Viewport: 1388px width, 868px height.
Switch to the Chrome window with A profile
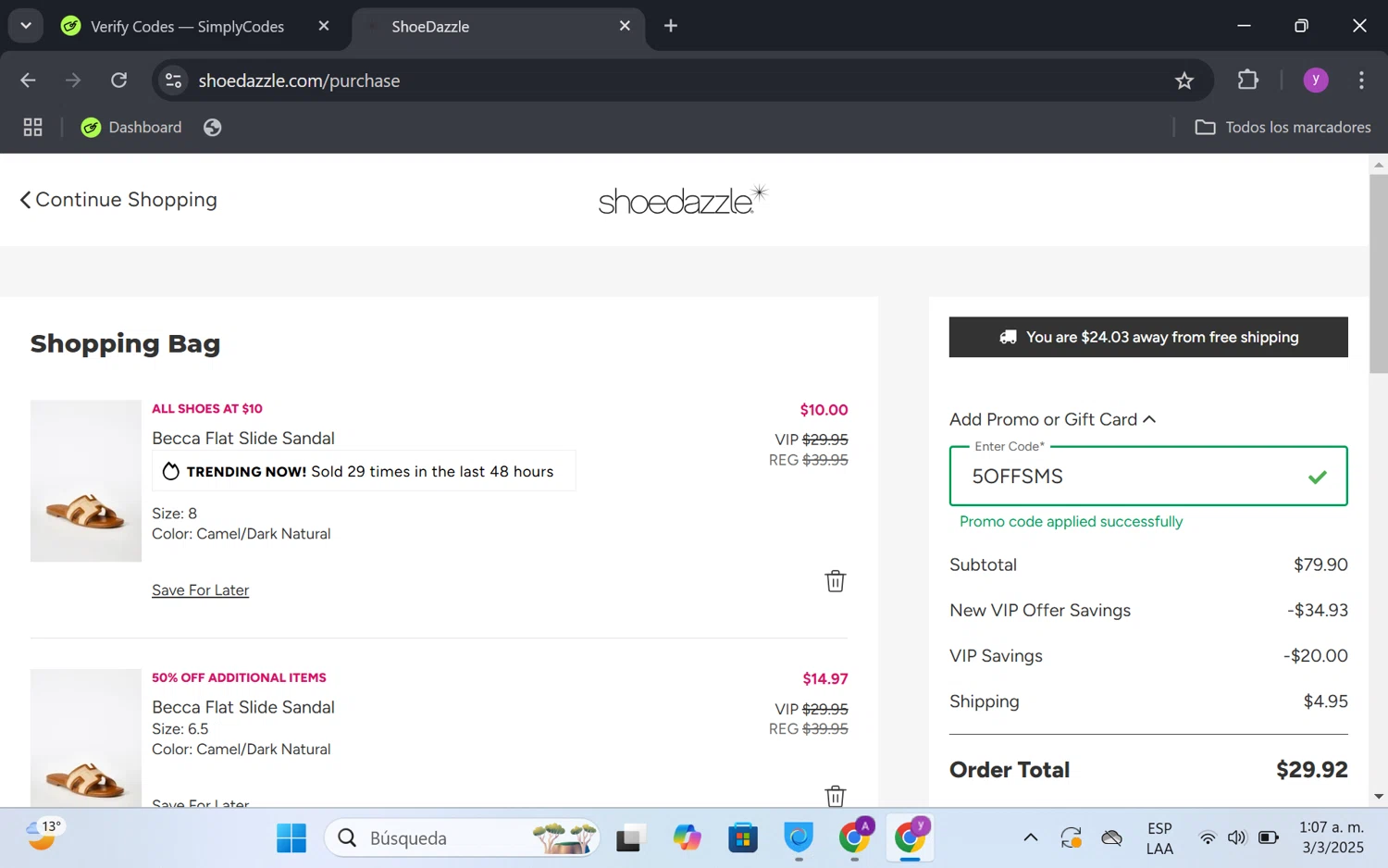tap(855, 838)
